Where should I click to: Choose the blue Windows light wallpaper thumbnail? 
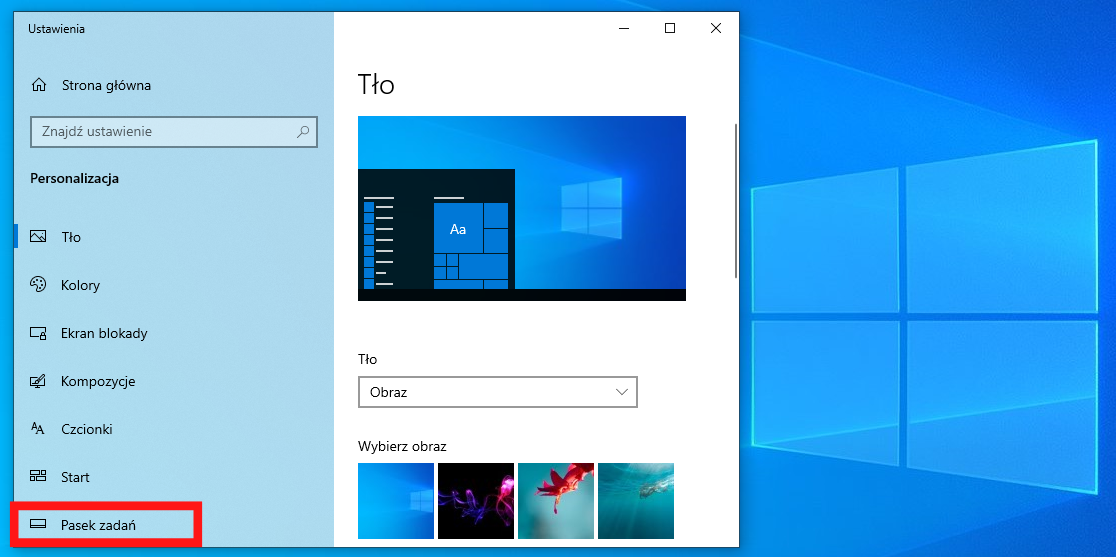pyautogui.click(x=396, y=501)
